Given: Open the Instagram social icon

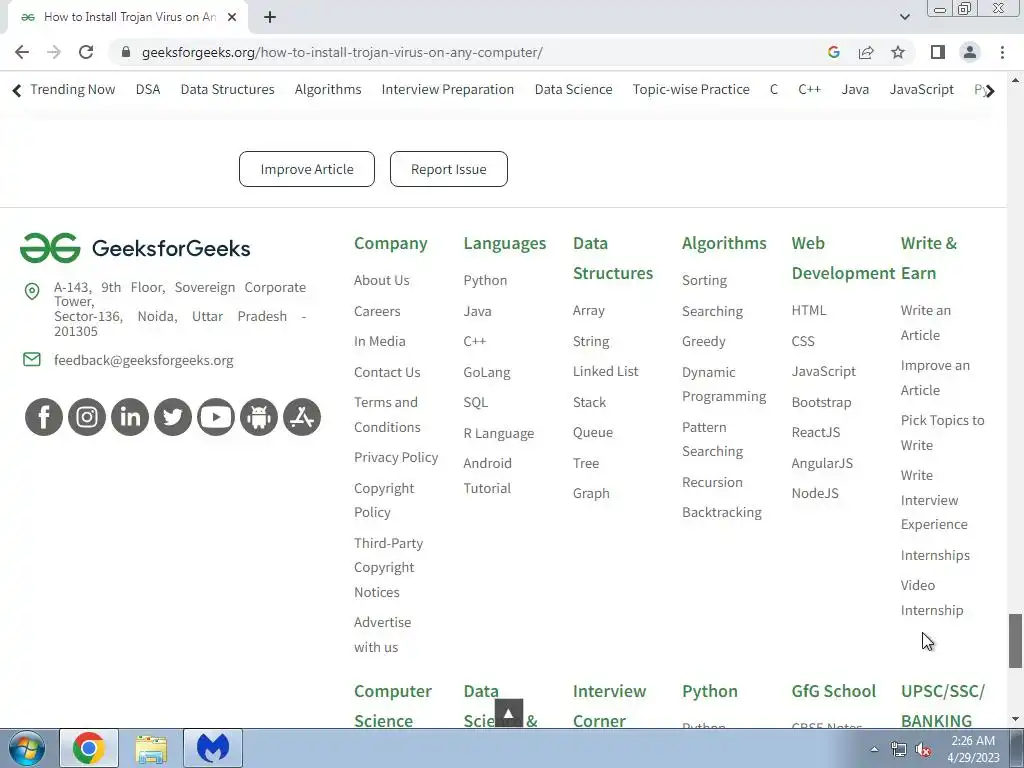Looking at the screenshot, I should (87, 417).
